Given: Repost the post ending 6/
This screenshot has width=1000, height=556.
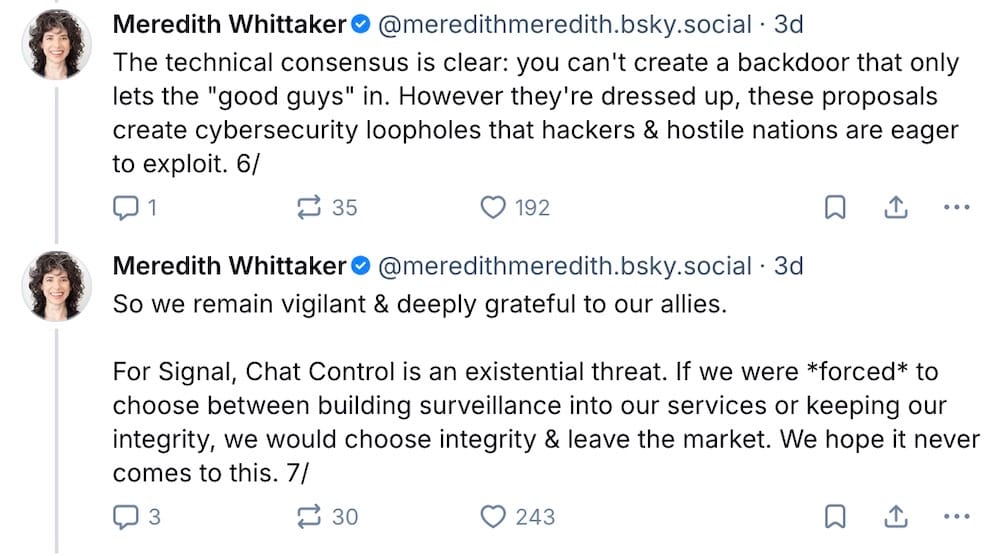Looking at the screenshot, I should 310,207.
